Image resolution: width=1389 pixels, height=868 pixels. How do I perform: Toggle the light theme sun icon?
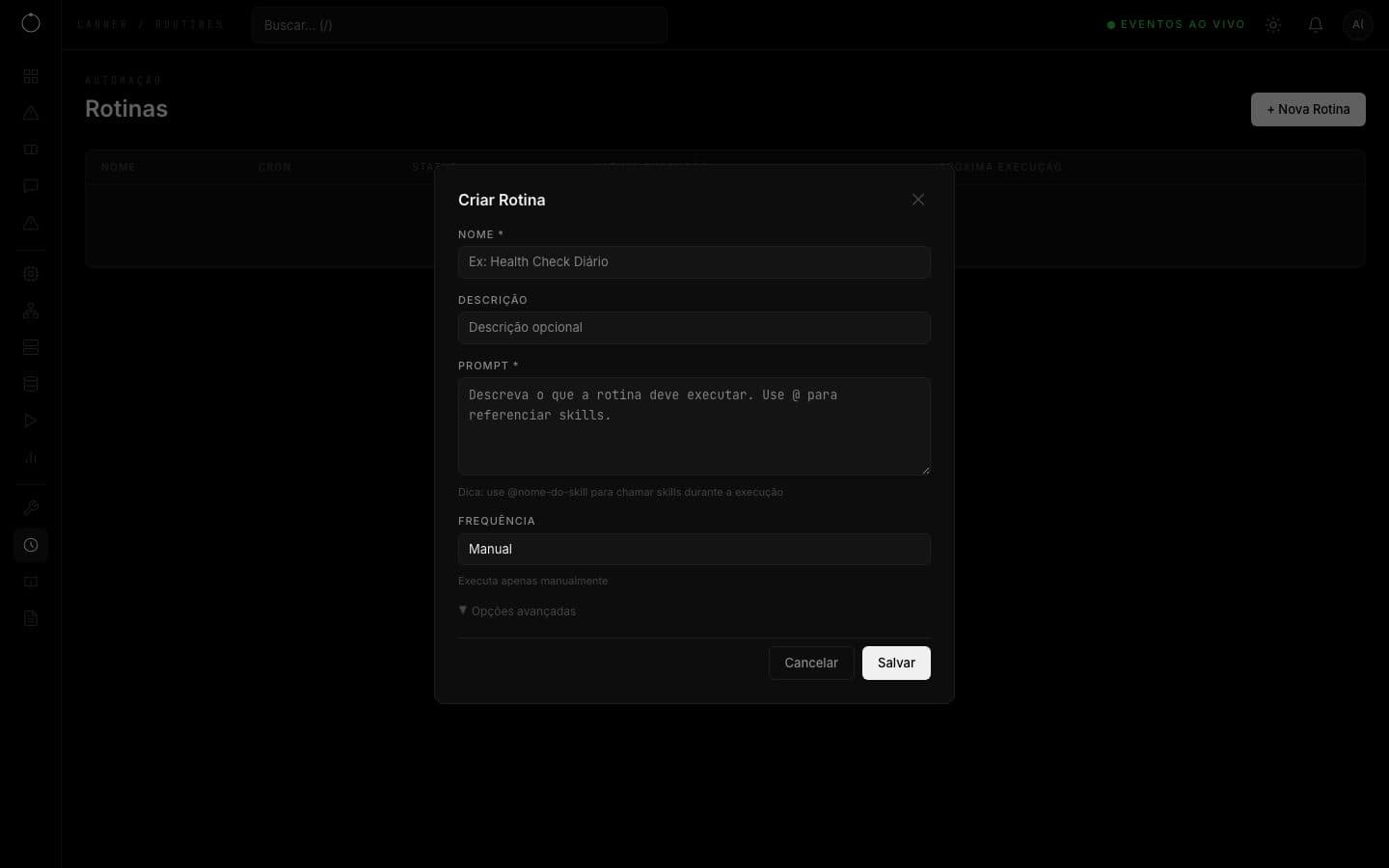1273,25
